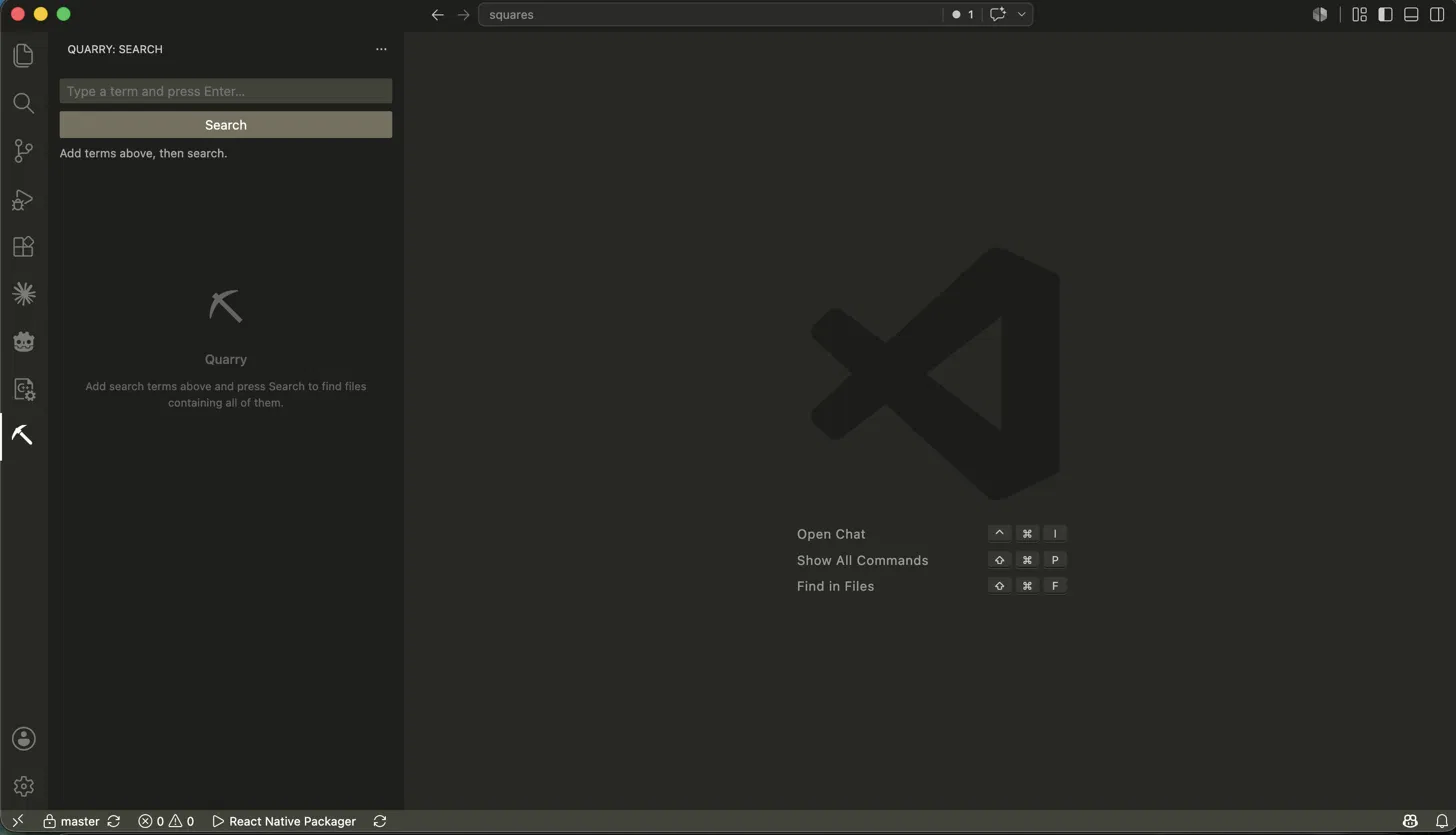Open the document-with-gear icon view

(x=23, y=389)
